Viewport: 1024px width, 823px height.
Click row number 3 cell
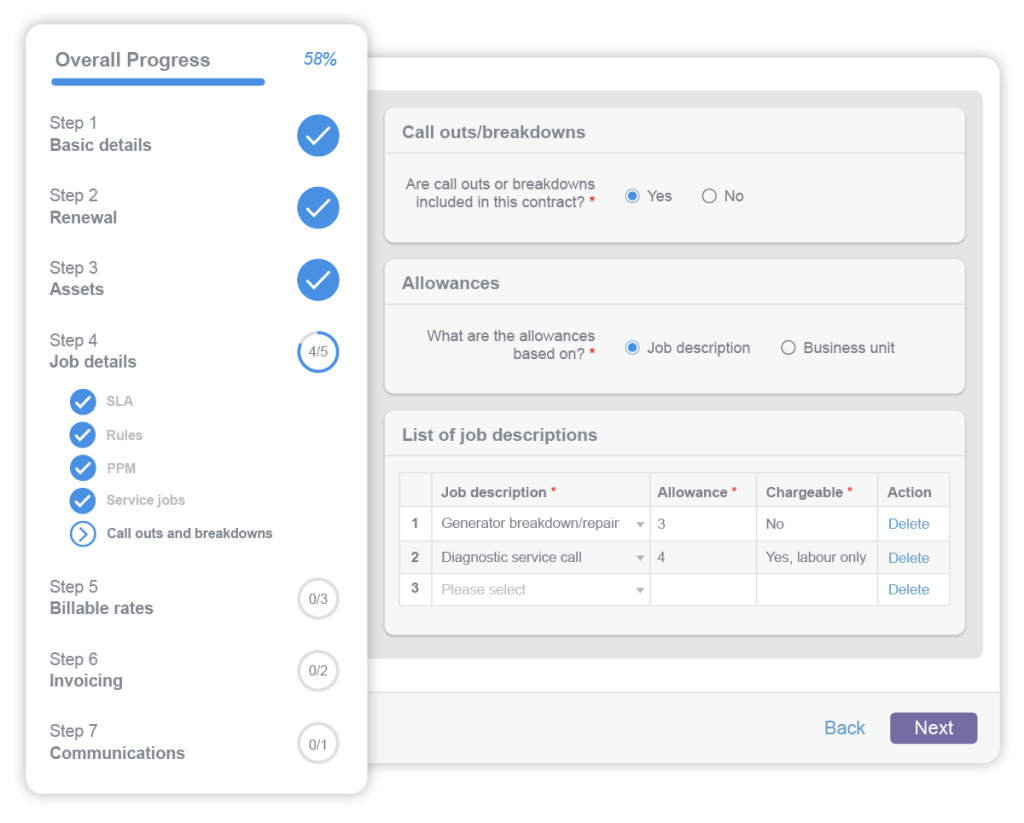(415, 590)
